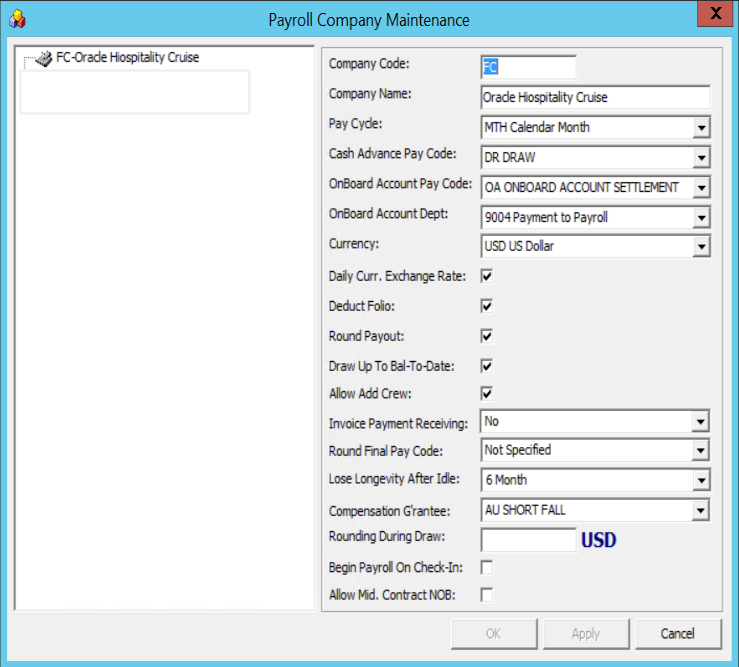
Task: Expand the Round Final Pay Code dropdown
Action: 700,451
